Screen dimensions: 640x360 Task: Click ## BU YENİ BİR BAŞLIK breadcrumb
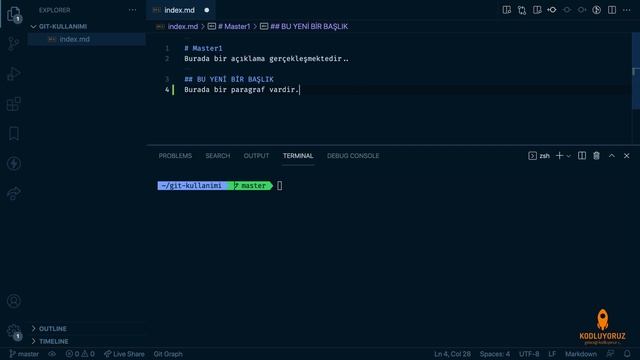(x=309, y=27)
